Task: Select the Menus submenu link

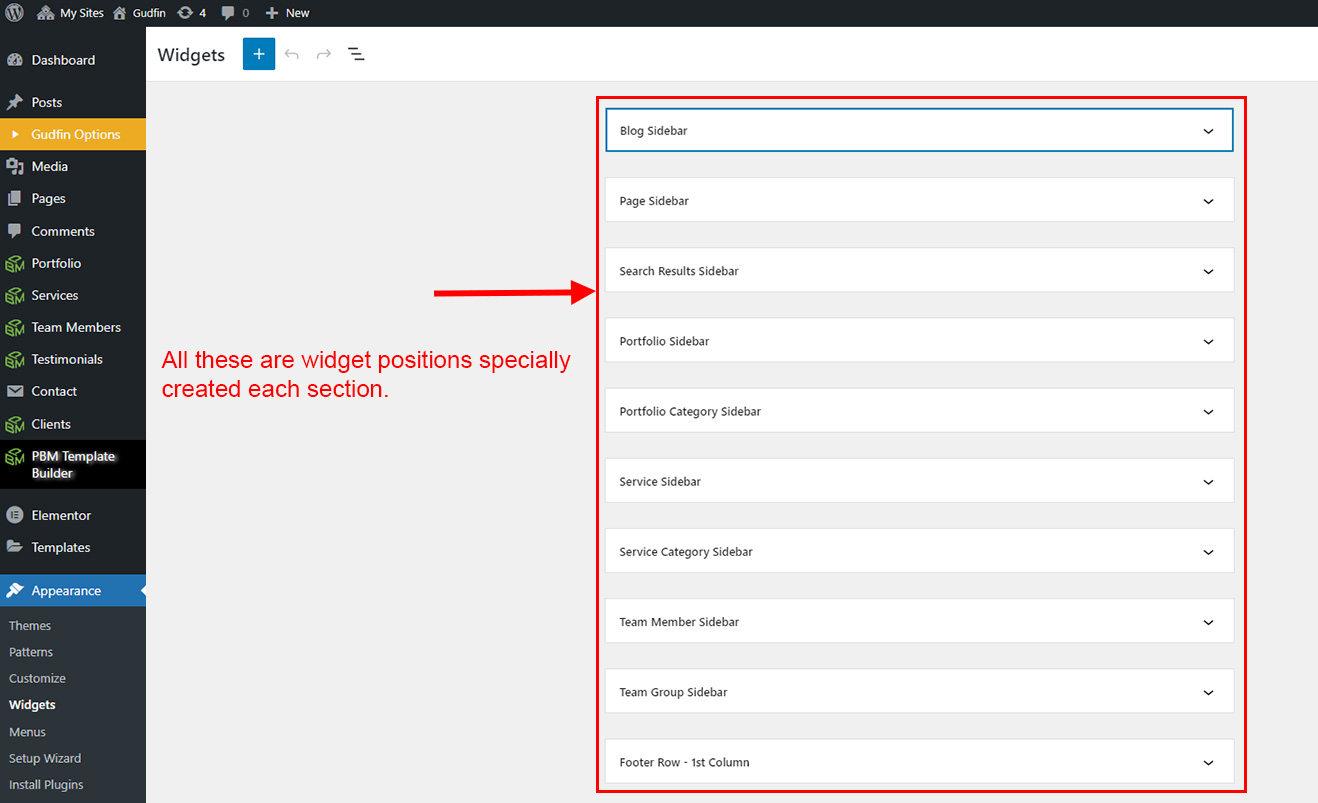Action: tap(27, 732)
